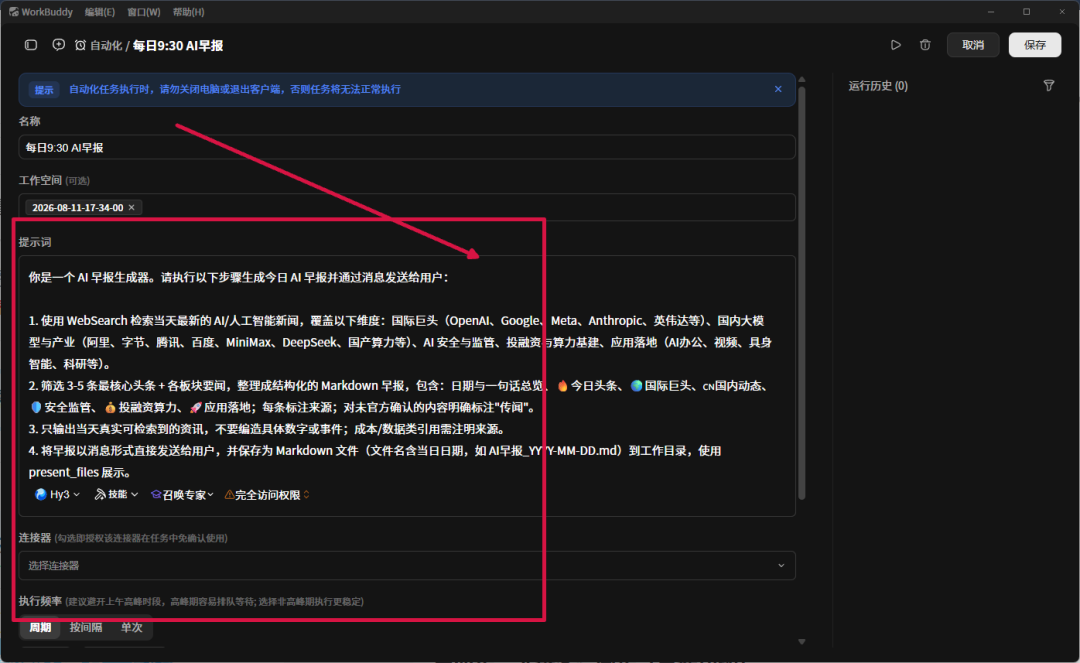
Task: Minimize the WorkBuddy window
Action: 990,12
